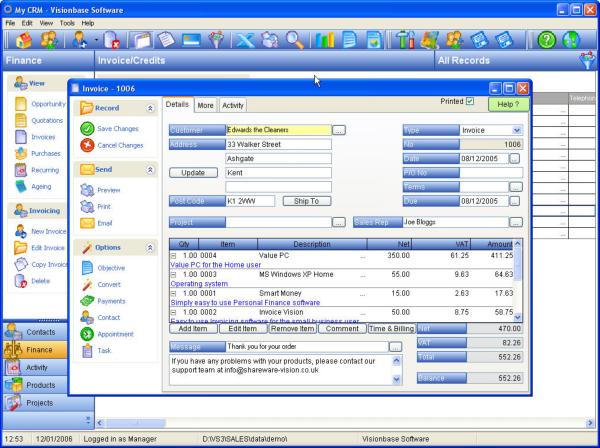600x448 pixels.
Task: Click the Recurring icon in Finance sidebar
Action: pos(21,170)
